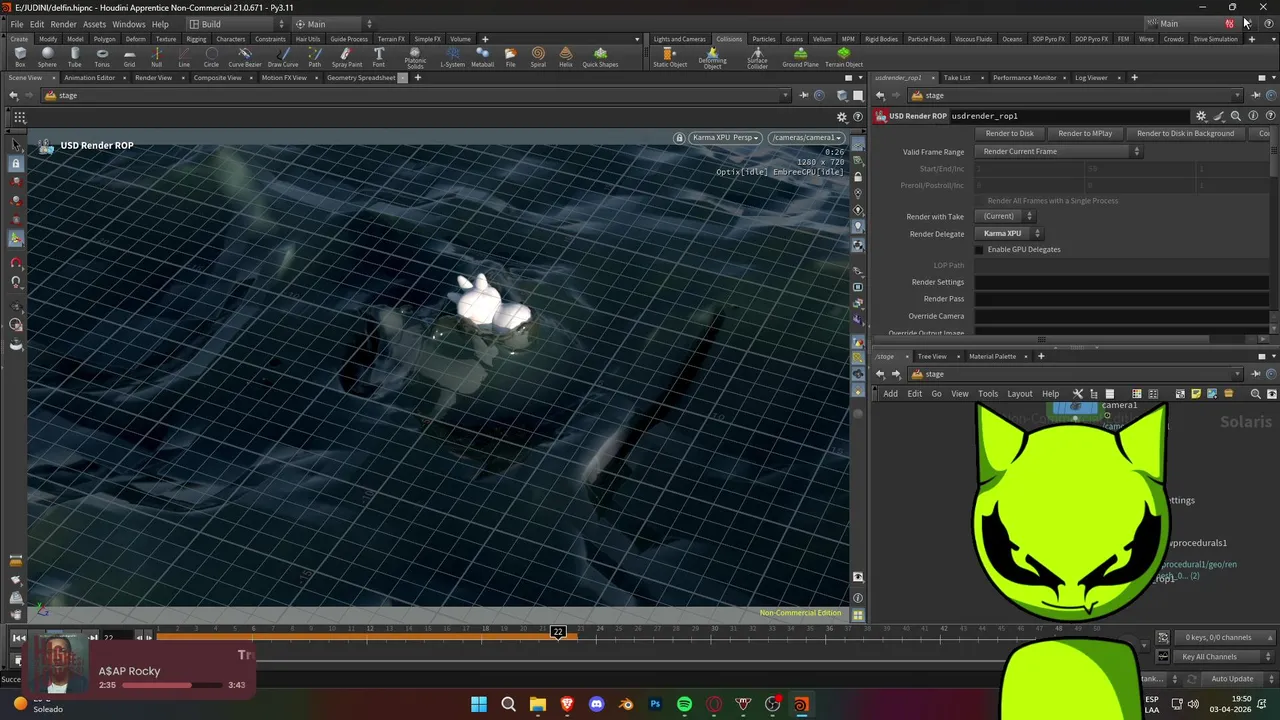
Task: Open Render with Take dropdown
Action: [1005, 216]
